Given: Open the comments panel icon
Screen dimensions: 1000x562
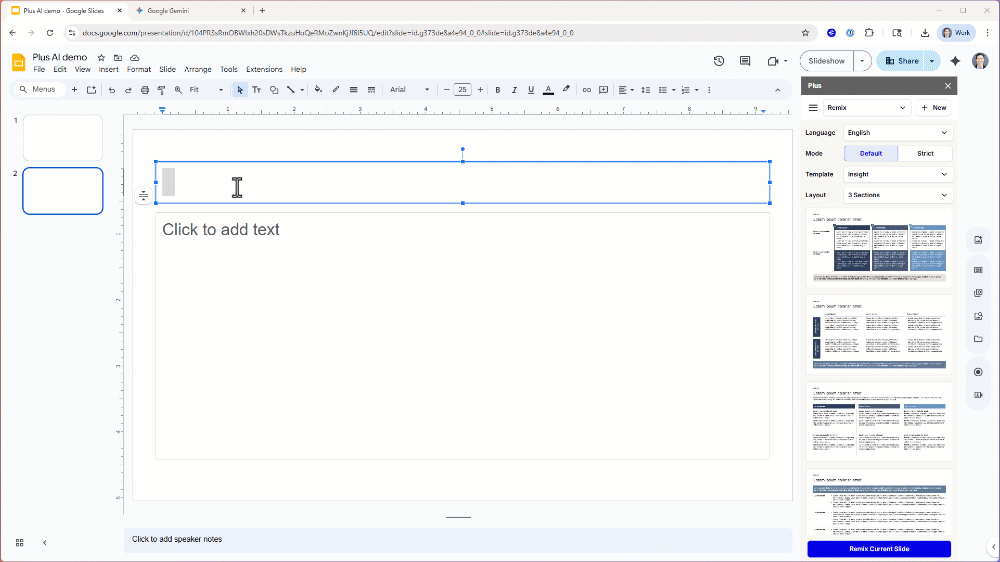Looking at the screenshot, I should coord(745,61).
